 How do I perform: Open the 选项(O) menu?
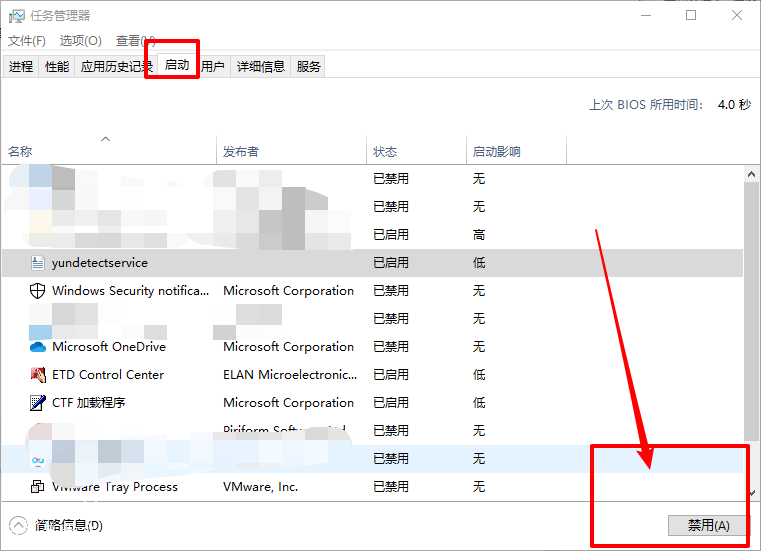[x=81, y=41]
